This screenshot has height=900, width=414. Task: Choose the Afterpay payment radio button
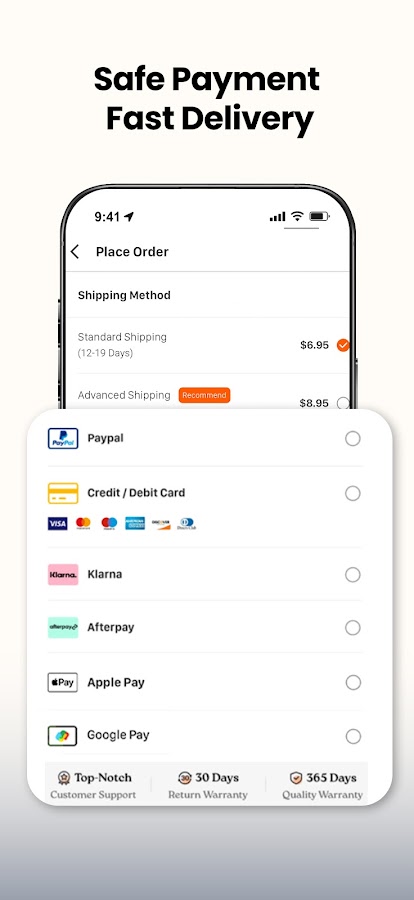click(353, 628)
